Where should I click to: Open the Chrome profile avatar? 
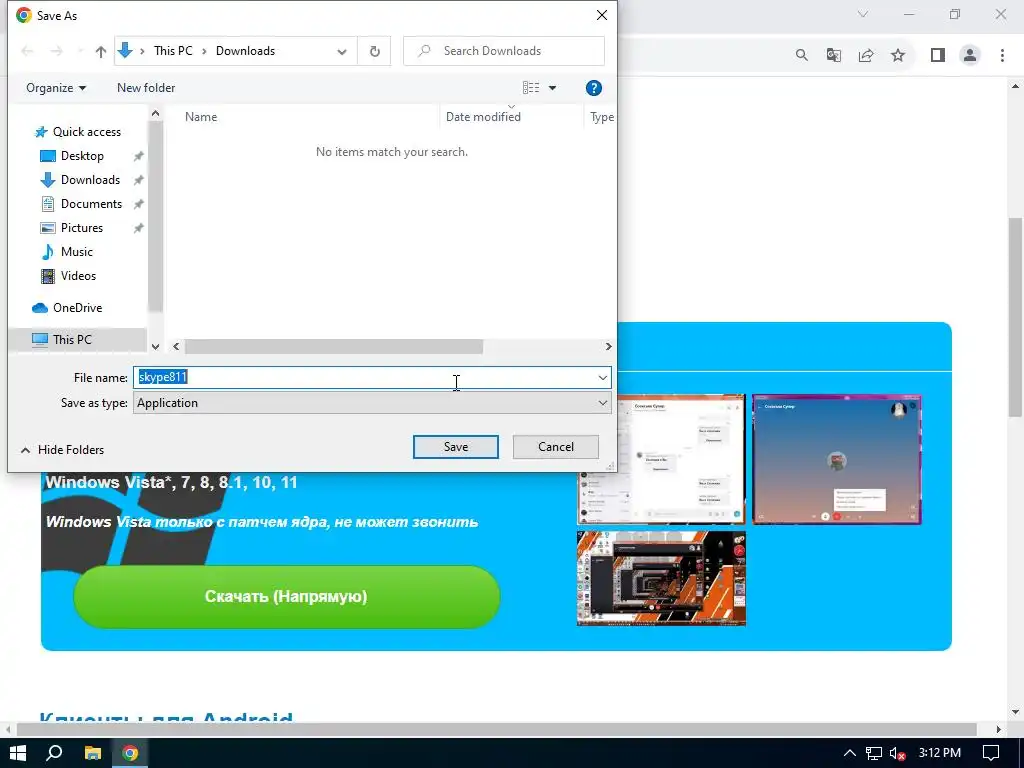tap(970, 56)
